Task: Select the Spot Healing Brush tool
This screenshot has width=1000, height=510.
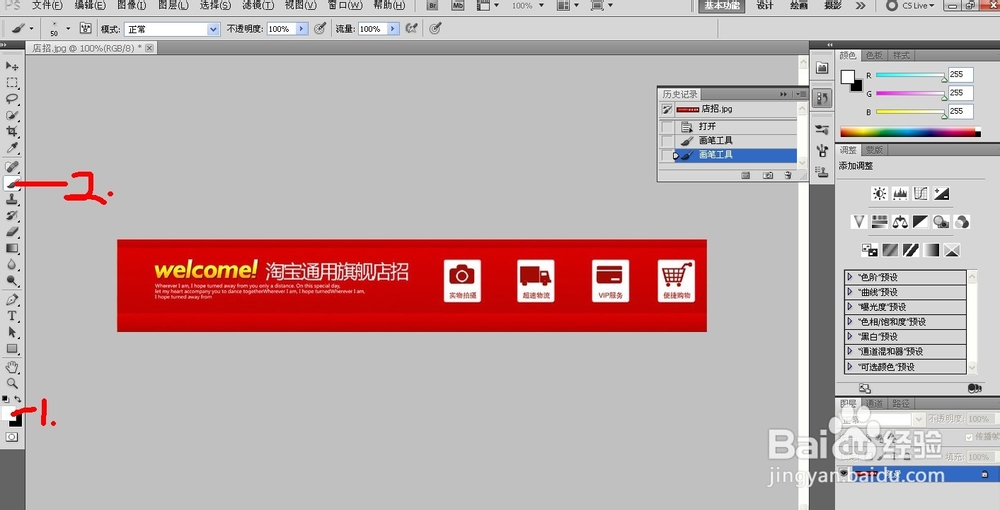Action: click(12, 166)
